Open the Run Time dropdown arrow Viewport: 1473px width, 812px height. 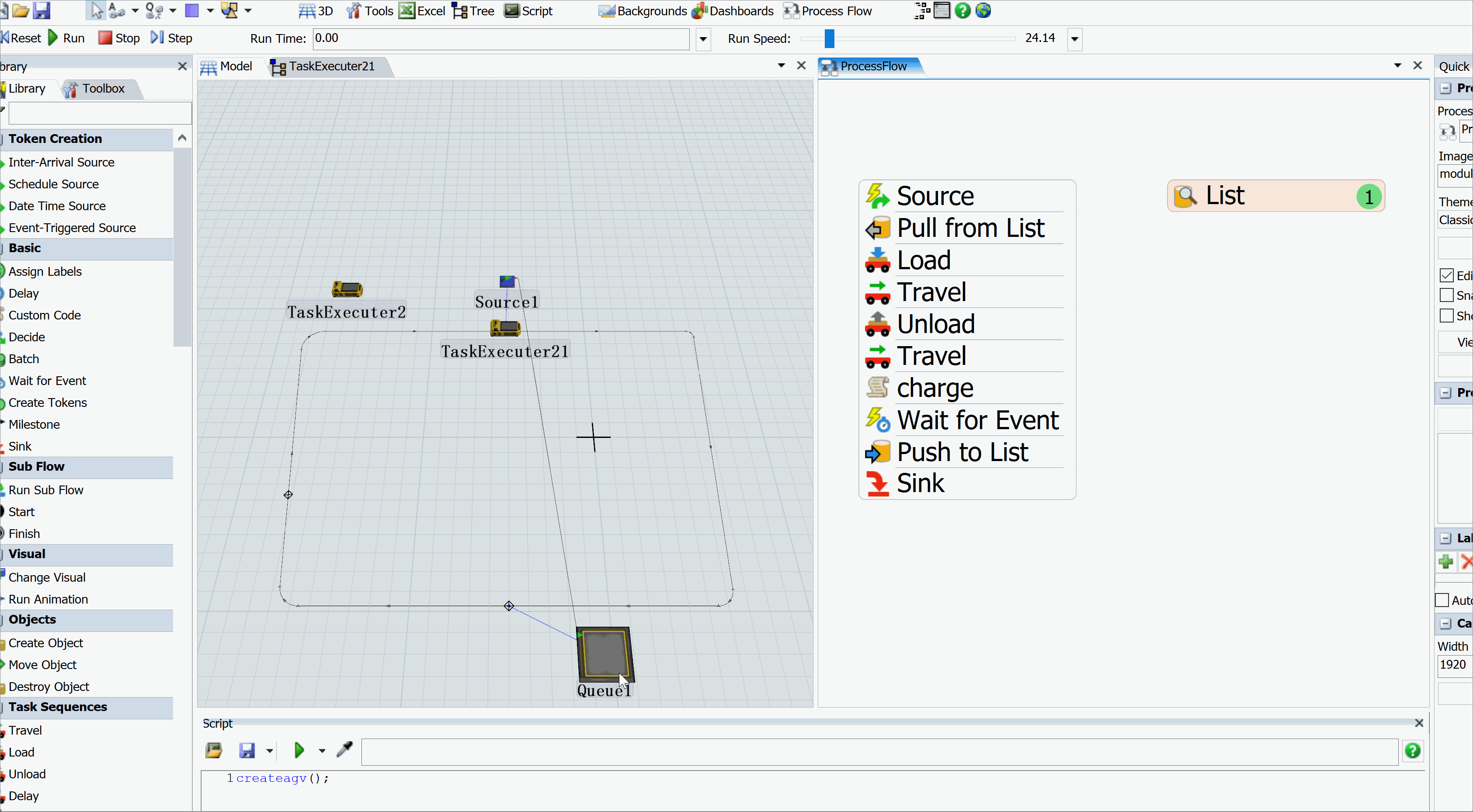coord(703,39)
